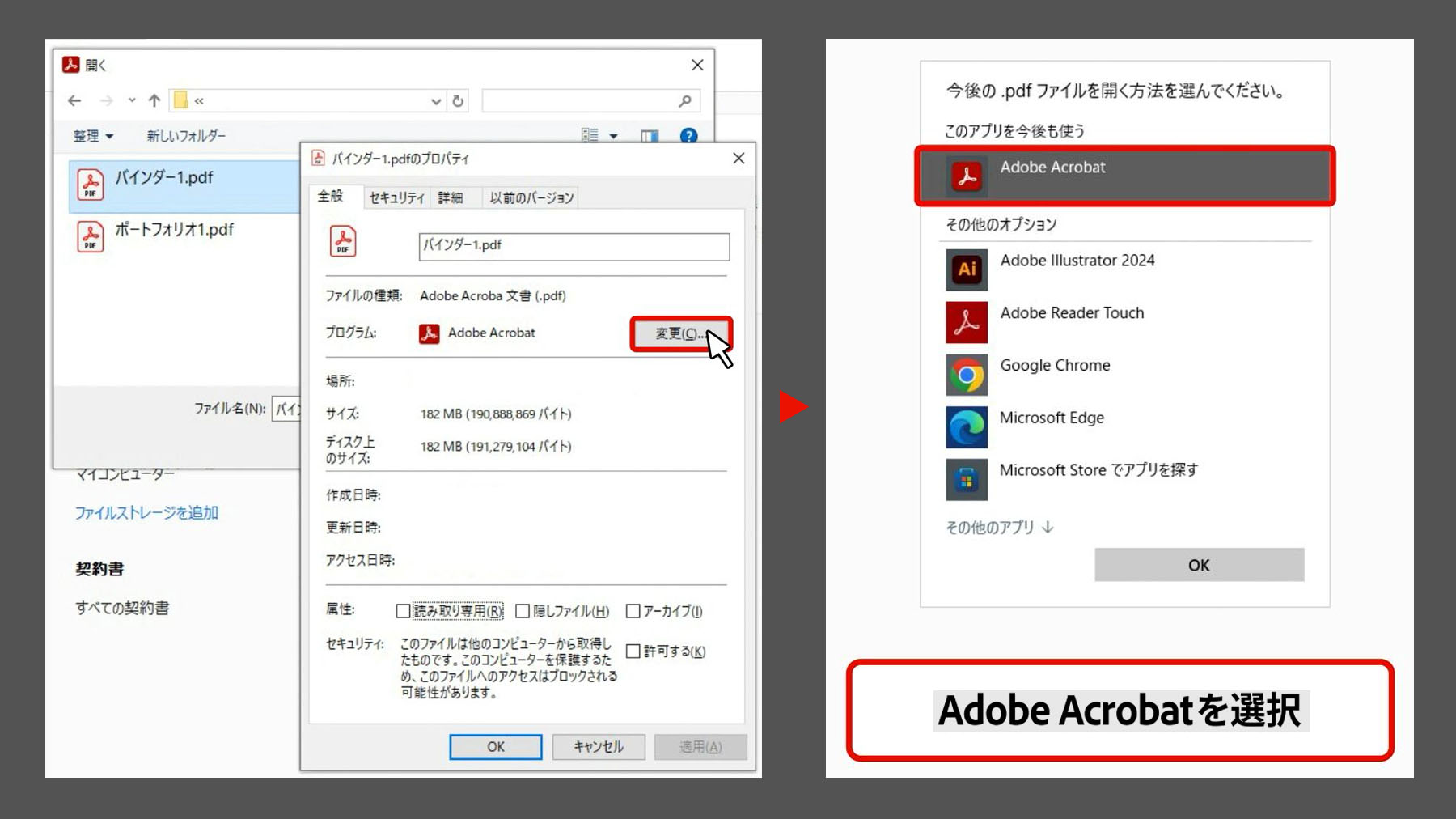Go up one folder level in Open dialog

pyautogui.click(x=154, y=100)
